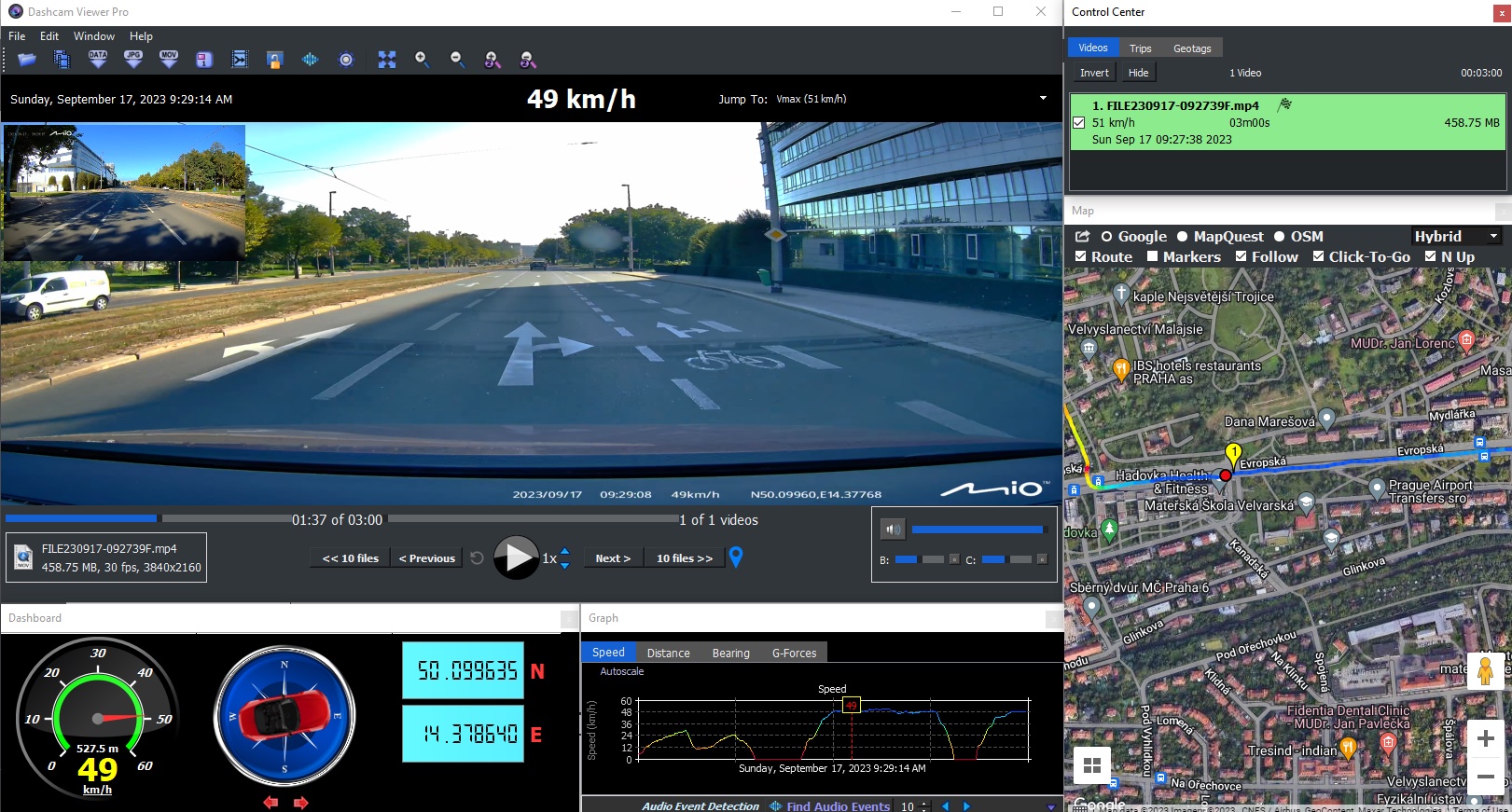Click the Next > button

pos(613,558)
